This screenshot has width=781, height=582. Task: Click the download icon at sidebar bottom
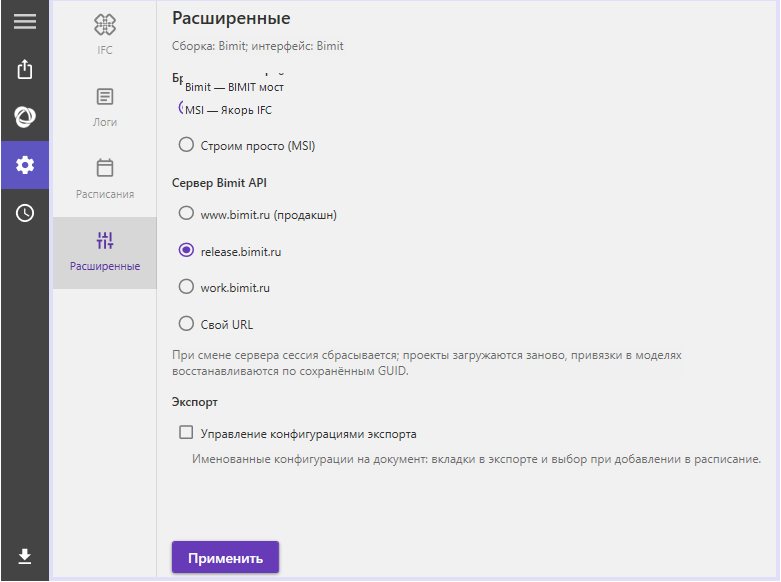(25, 556)
